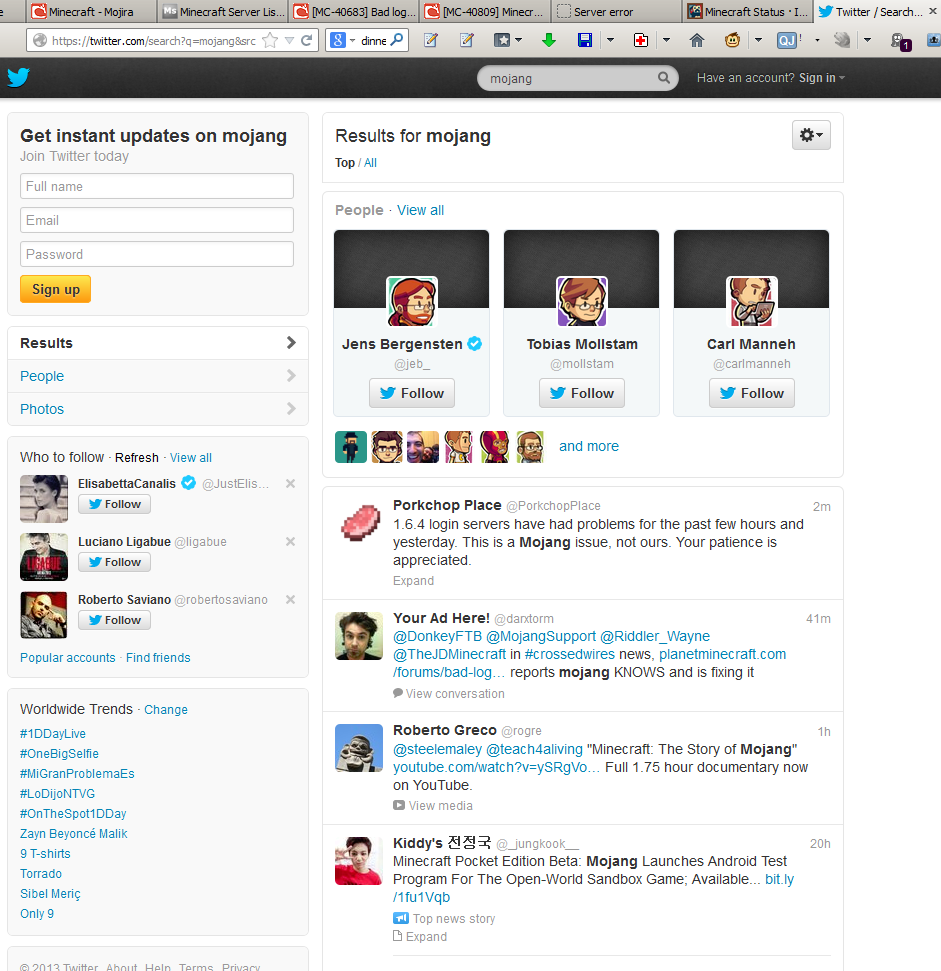
Task: Open View all people link
Action: click(x=420, y=211)
